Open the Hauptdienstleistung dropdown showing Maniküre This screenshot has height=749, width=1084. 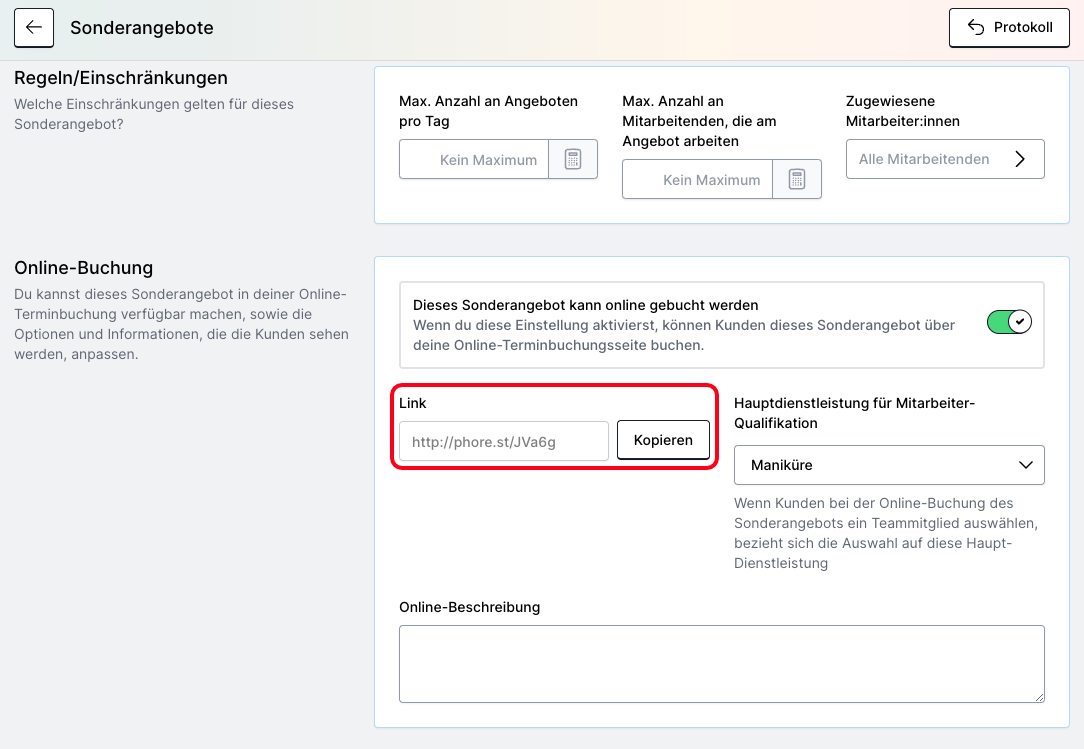tap(888, 465)
